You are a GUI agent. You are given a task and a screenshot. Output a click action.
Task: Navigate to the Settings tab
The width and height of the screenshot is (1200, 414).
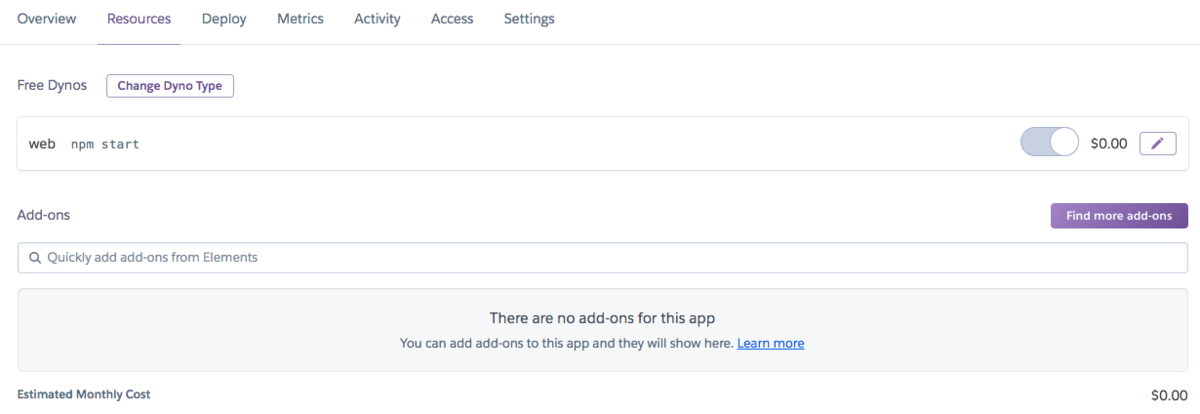pyautogui.click(x=529, y=19)
